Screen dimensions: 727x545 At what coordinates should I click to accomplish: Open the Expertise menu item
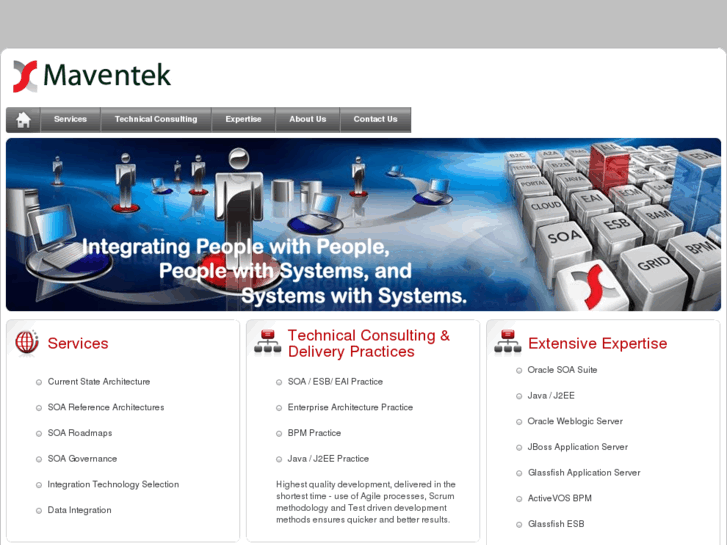point(243,120)
